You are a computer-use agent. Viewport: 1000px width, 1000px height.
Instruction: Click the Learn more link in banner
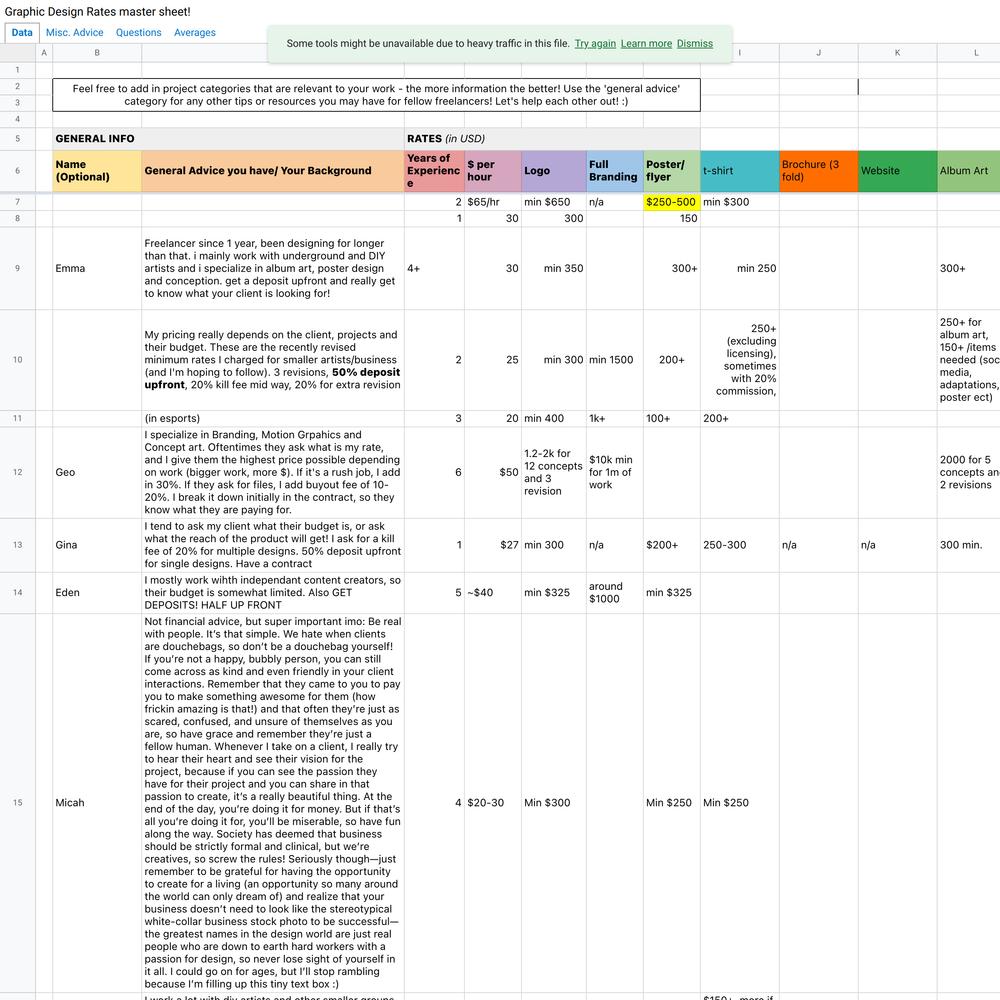(646, 43)
